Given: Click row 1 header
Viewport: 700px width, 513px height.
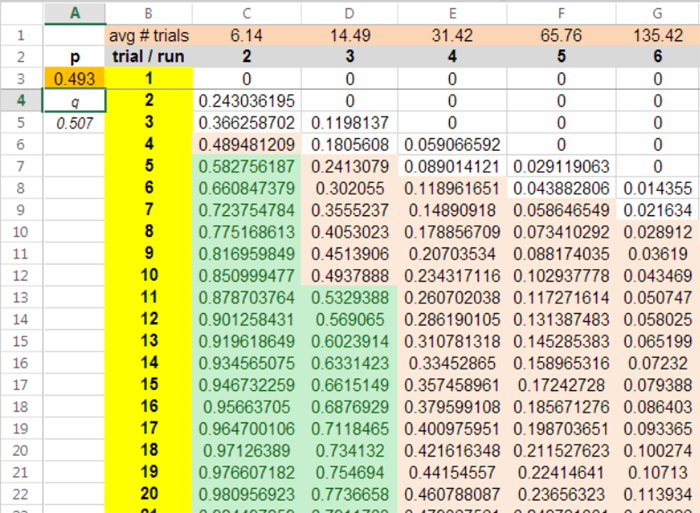Looking at the screenshot, I should point(21,35).
